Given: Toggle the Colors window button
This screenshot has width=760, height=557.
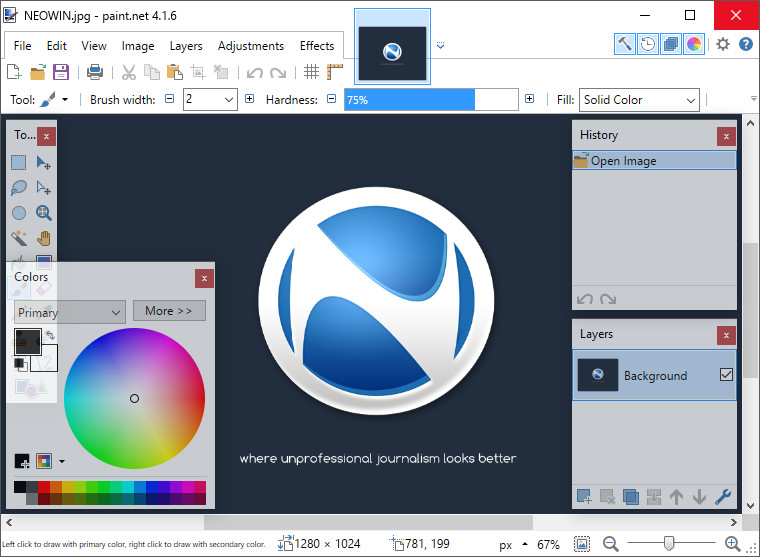Looking at the screenshot, I should [x=693, y=44].
